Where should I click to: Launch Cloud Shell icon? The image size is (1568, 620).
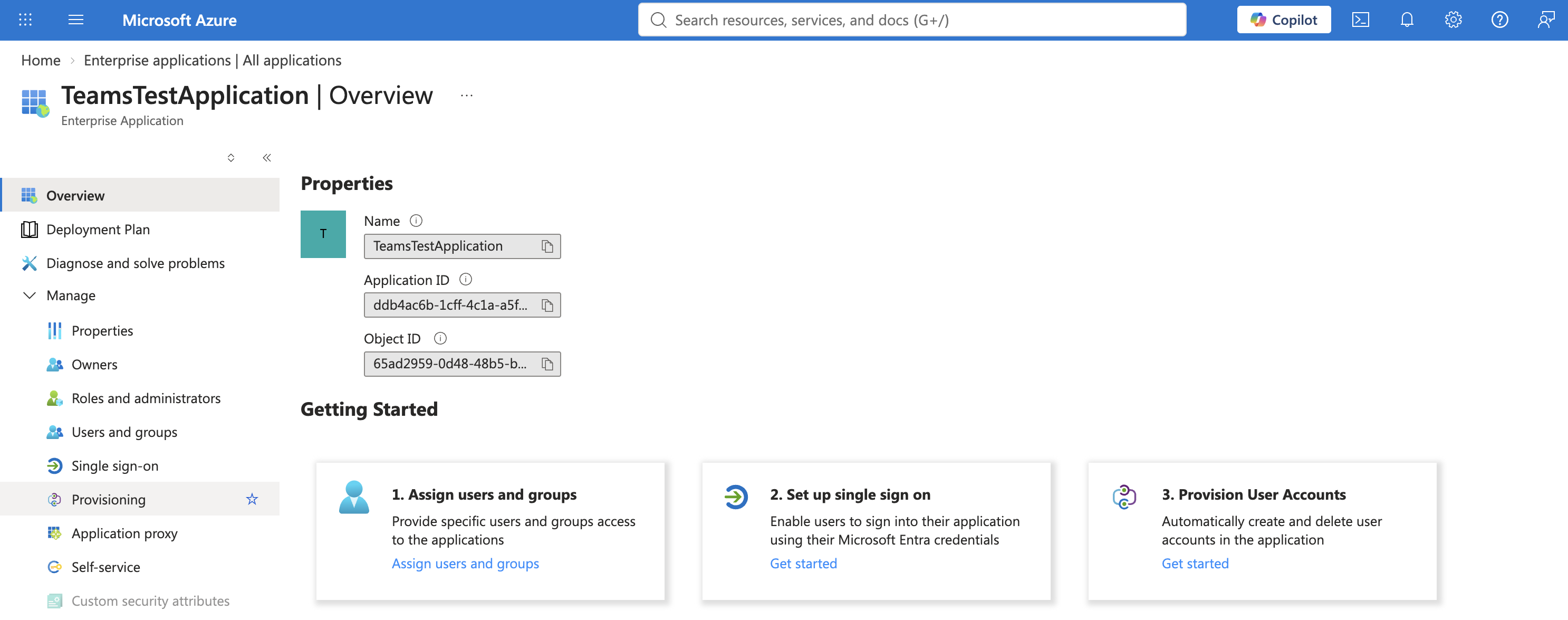1360,20
